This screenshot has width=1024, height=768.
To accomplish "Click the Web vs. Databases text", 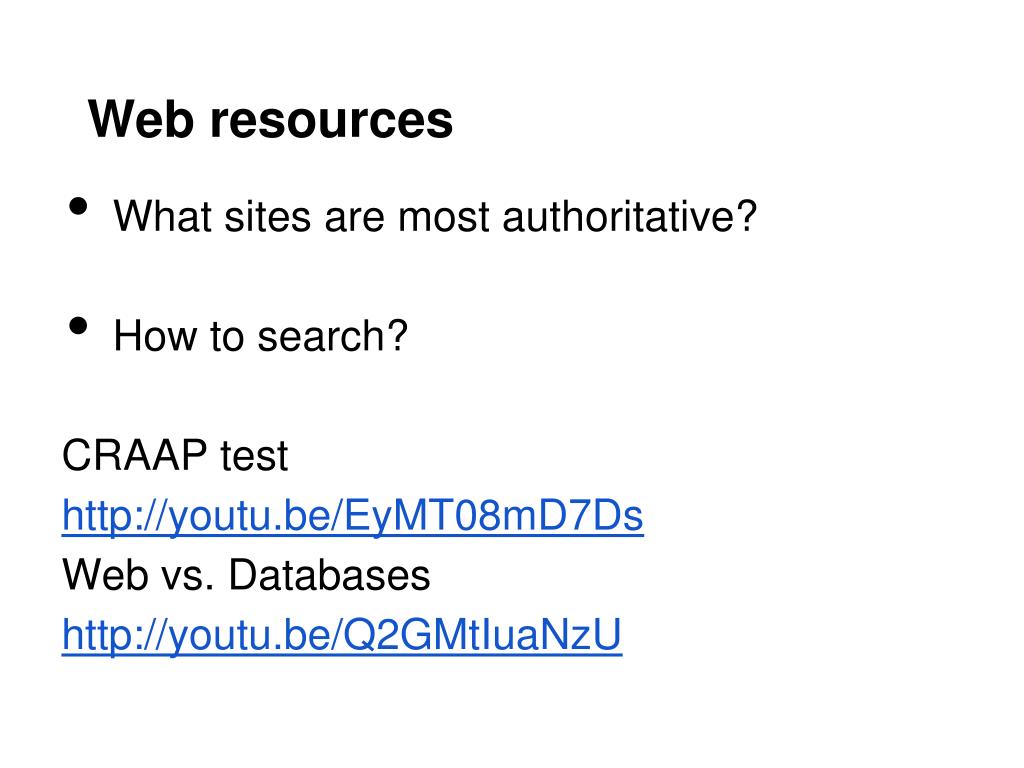I will click(246, 575).
